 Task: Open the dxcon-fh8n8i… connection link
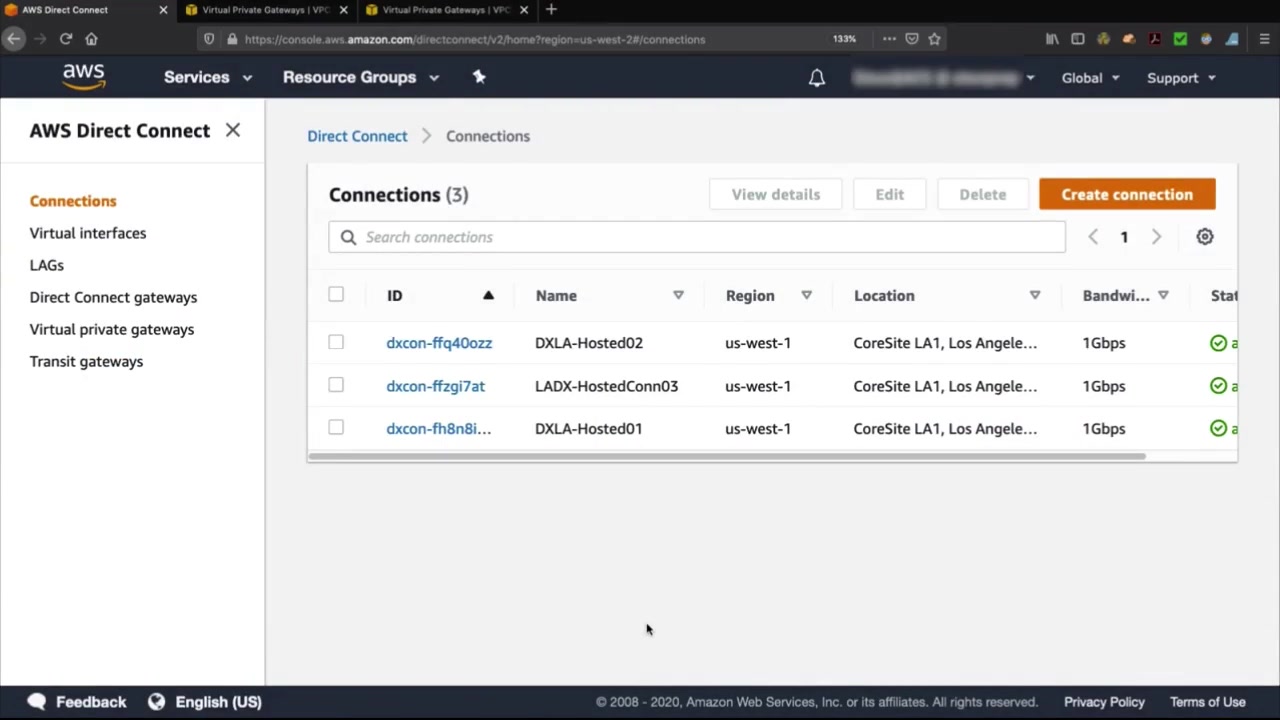coord(438,428)
